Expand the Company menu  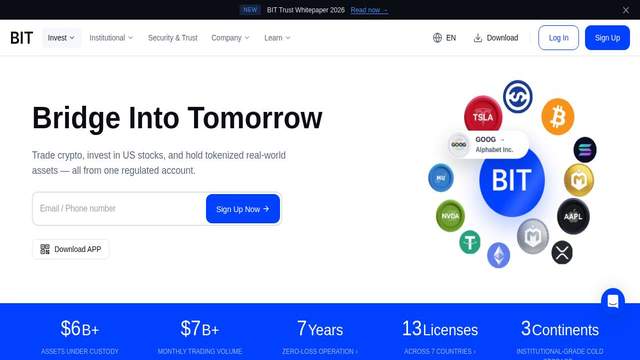[230, 38]
